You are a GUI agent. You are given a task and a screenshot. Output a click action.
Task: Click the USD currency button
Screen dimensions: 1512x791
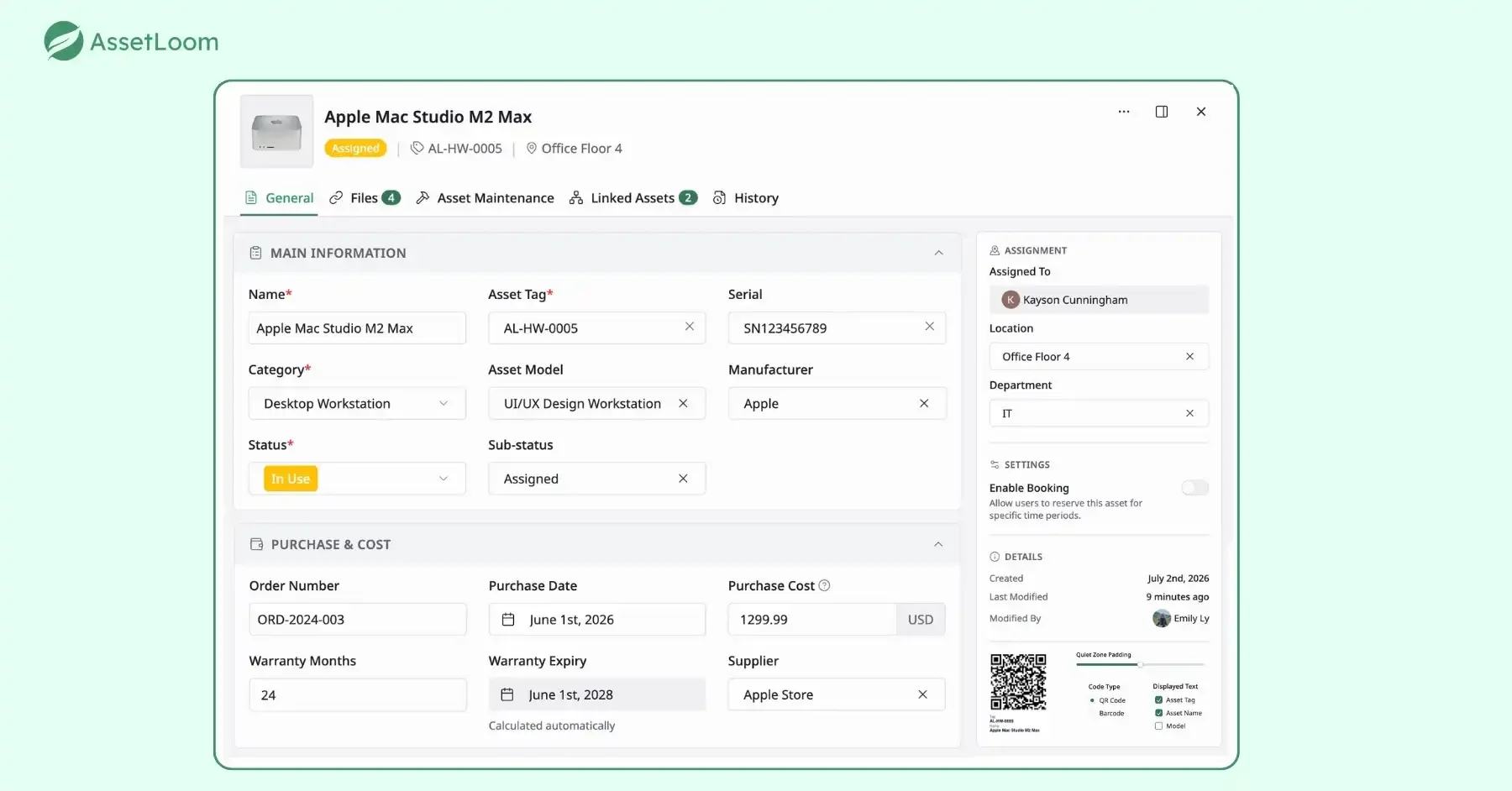coord(921,620)
